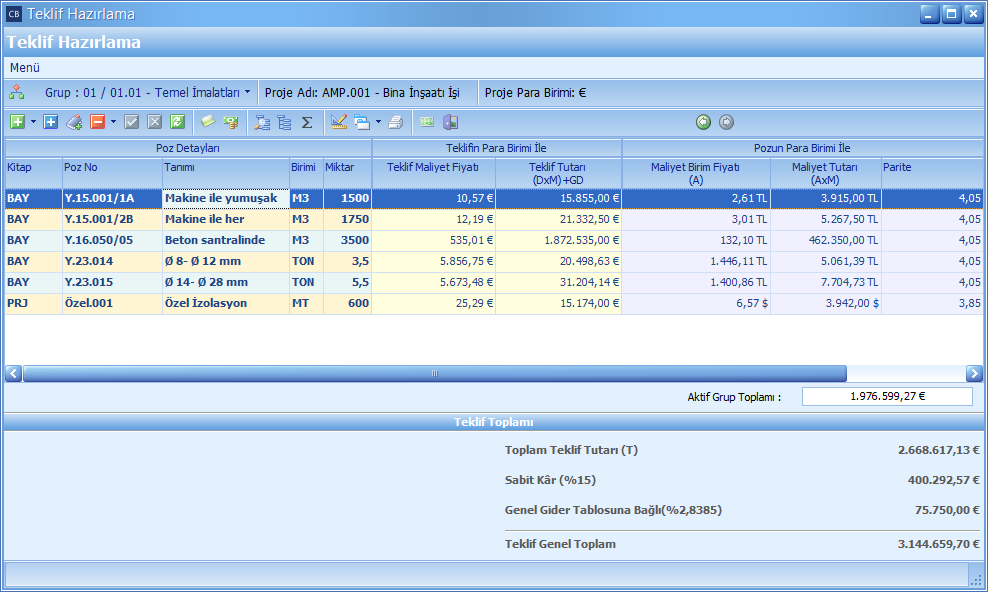Open the Menü menu
Screen dimensions: 988x592
tap(25, 68)
